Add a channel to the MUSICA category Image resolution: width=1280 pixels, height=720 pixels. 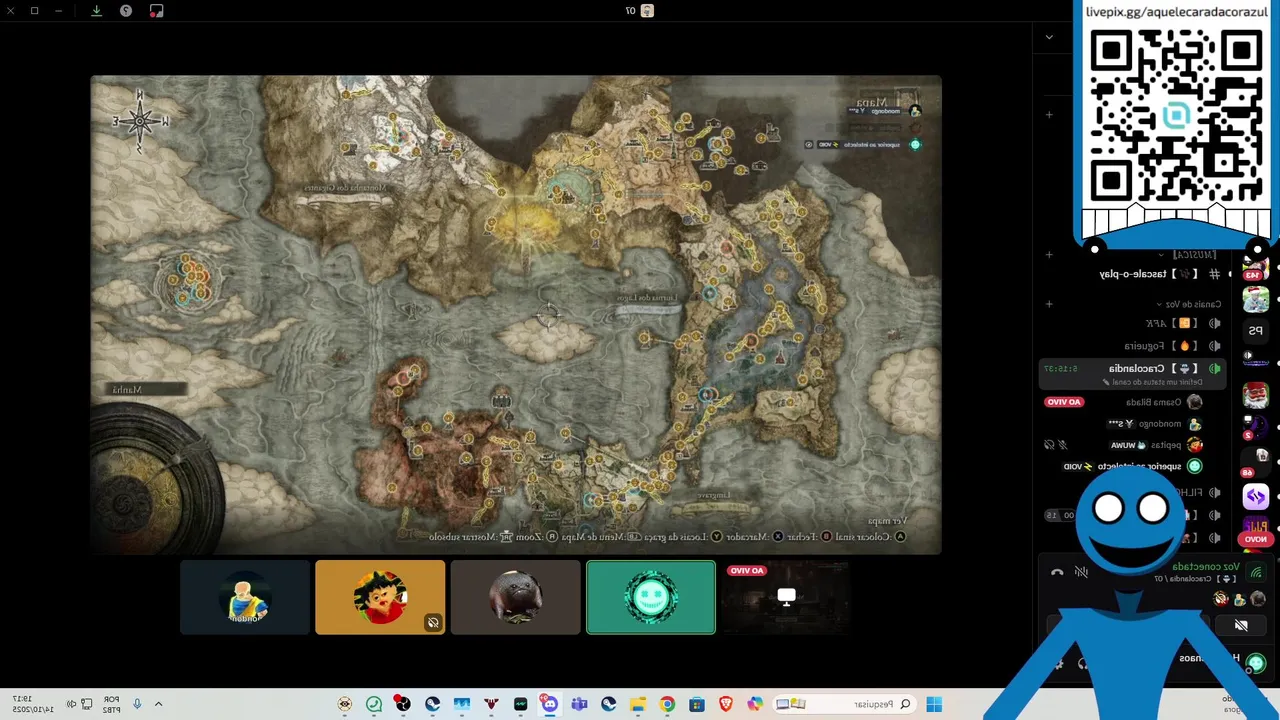click(1049, 255)
